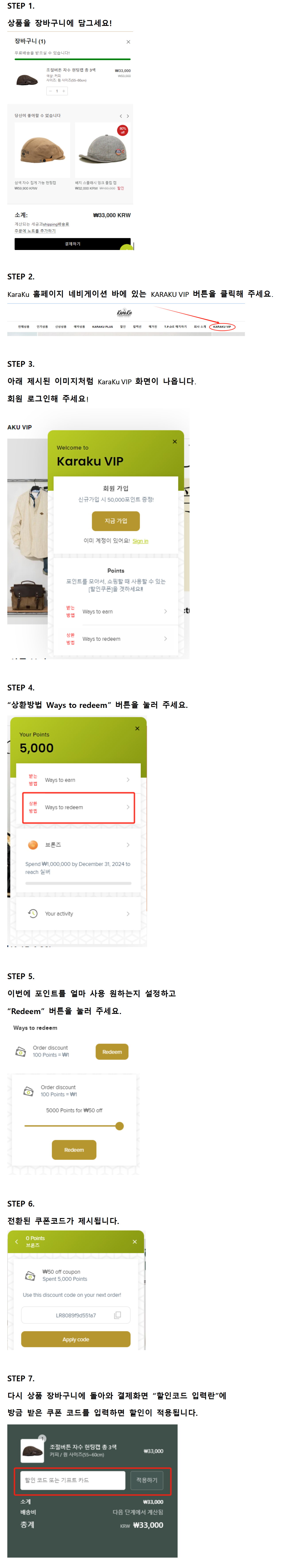This screenshot has height=1568, width=285.
Task: Click the 지금 가입 sign-up button
Action: tap(116, 521)
